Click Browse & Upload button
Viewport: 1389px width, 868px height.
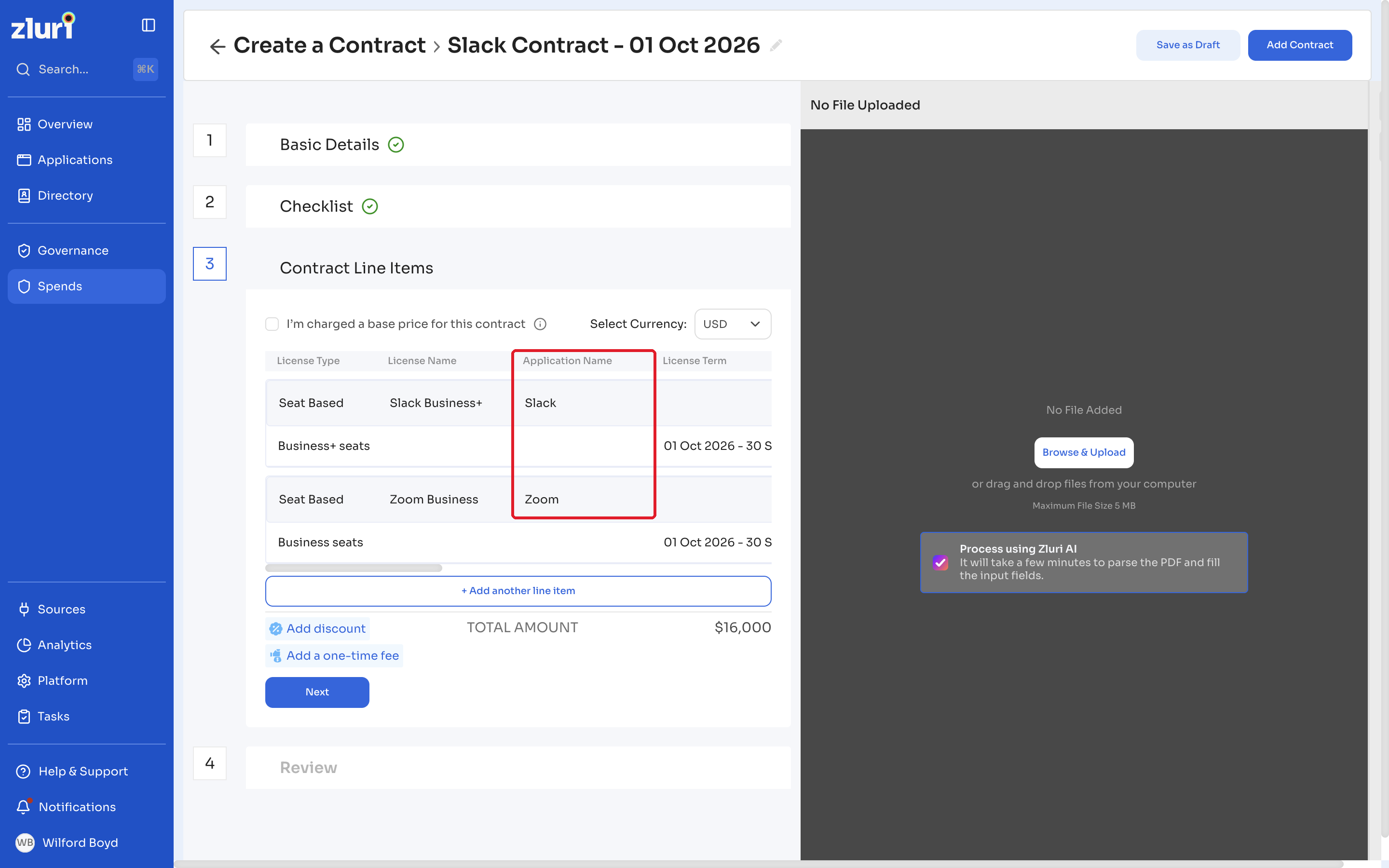tap(1084, 452)
